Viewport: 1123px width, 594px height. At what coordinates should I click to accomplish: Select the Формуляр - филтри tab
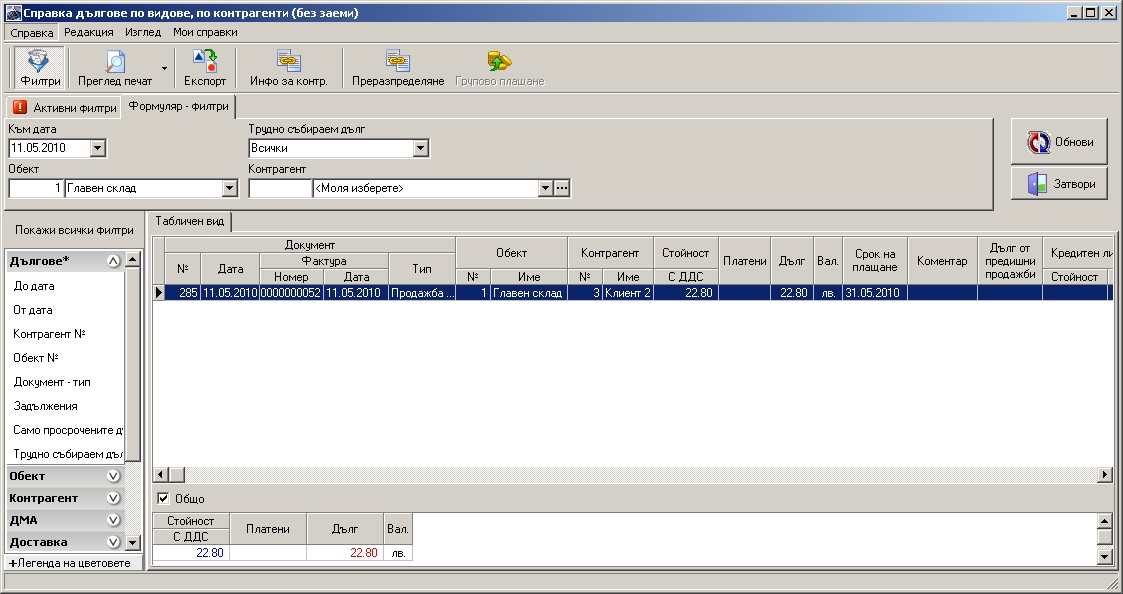[178, 107]
